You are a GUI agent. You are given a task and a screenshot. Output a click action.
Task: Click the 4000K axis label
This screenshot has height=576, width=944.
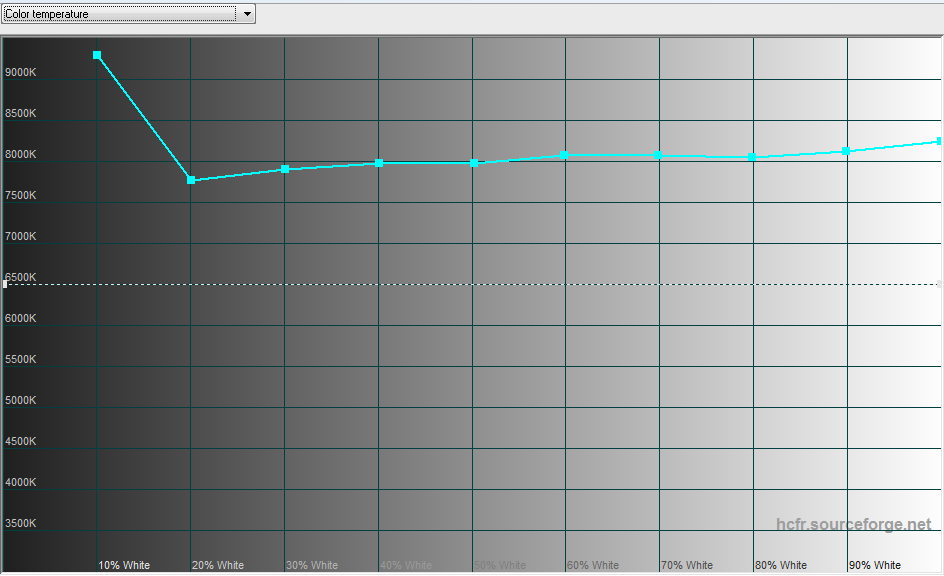[20, 482]
